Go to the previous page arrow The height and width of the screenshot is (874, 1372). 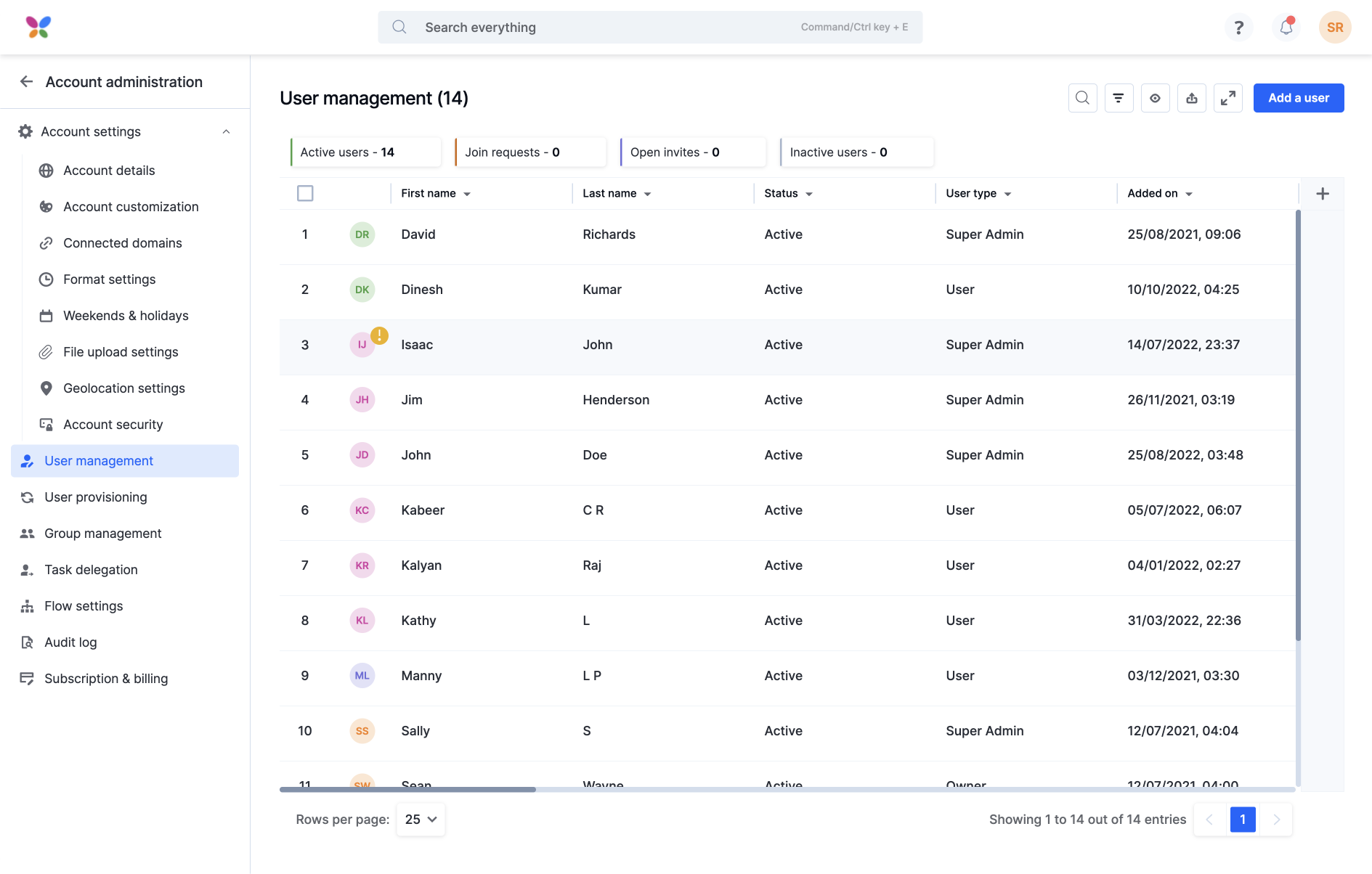click(1209, 820)
